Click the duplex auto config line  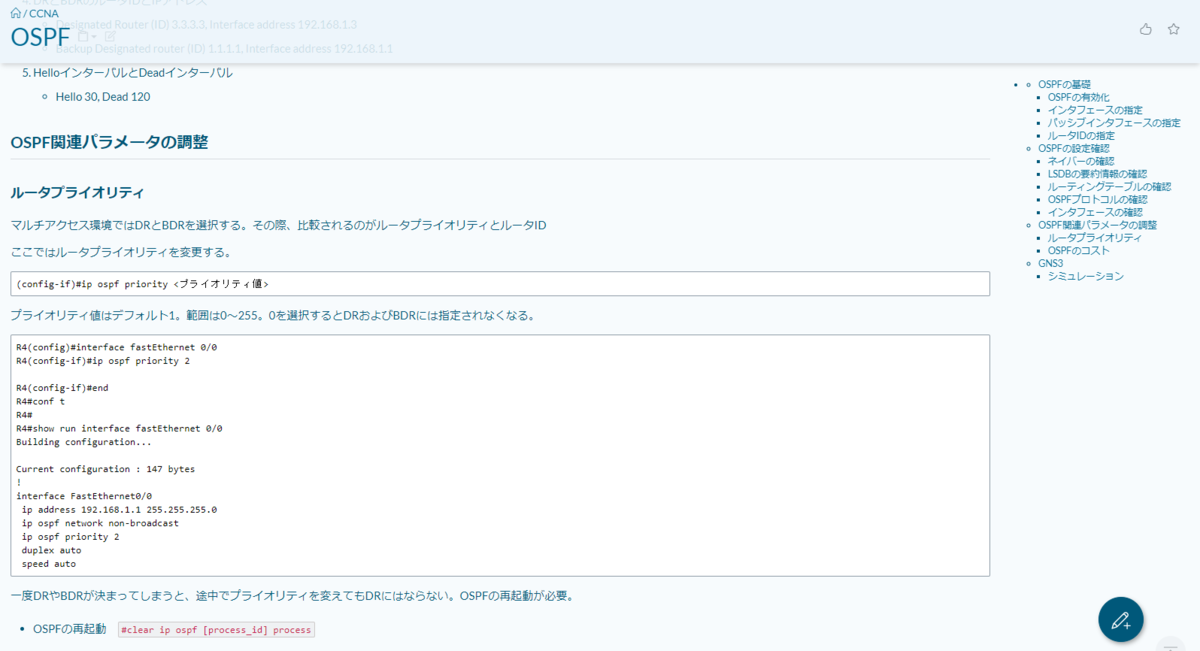[51, 550]
